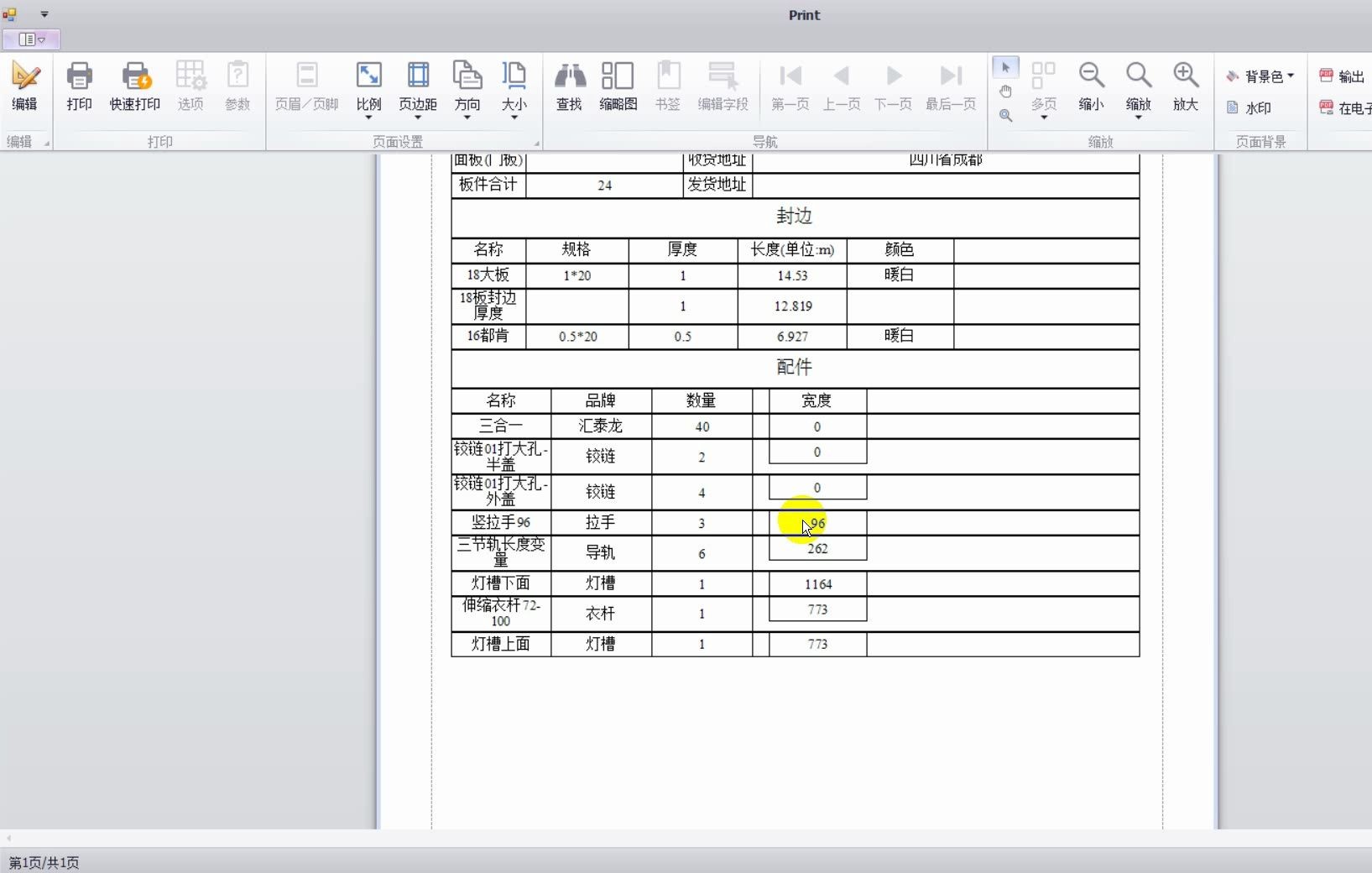Open the 缩放 zoom menu
This screenshot has height=873, width=1372.
pyautogui.click(x=1138, y=89)
